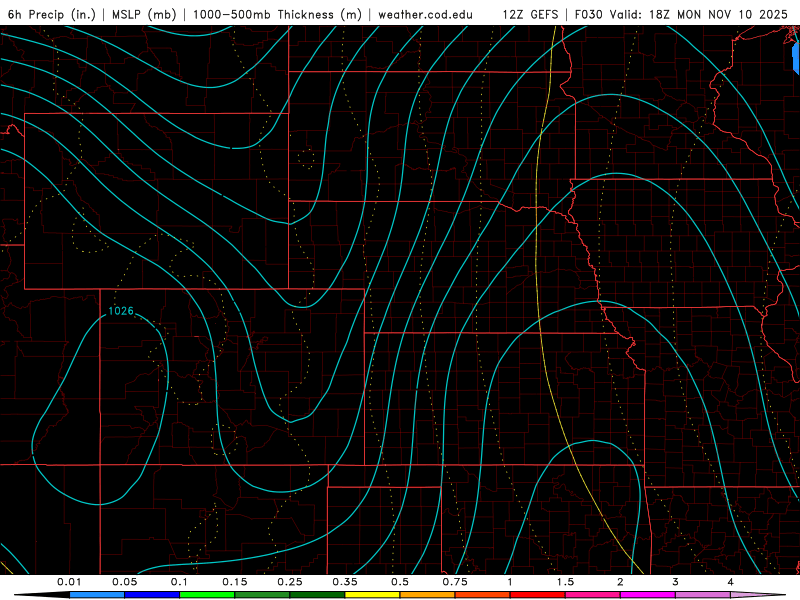
Task: Click the '6h Precip (in.)' title text
Action: click(x=52, y=14)
